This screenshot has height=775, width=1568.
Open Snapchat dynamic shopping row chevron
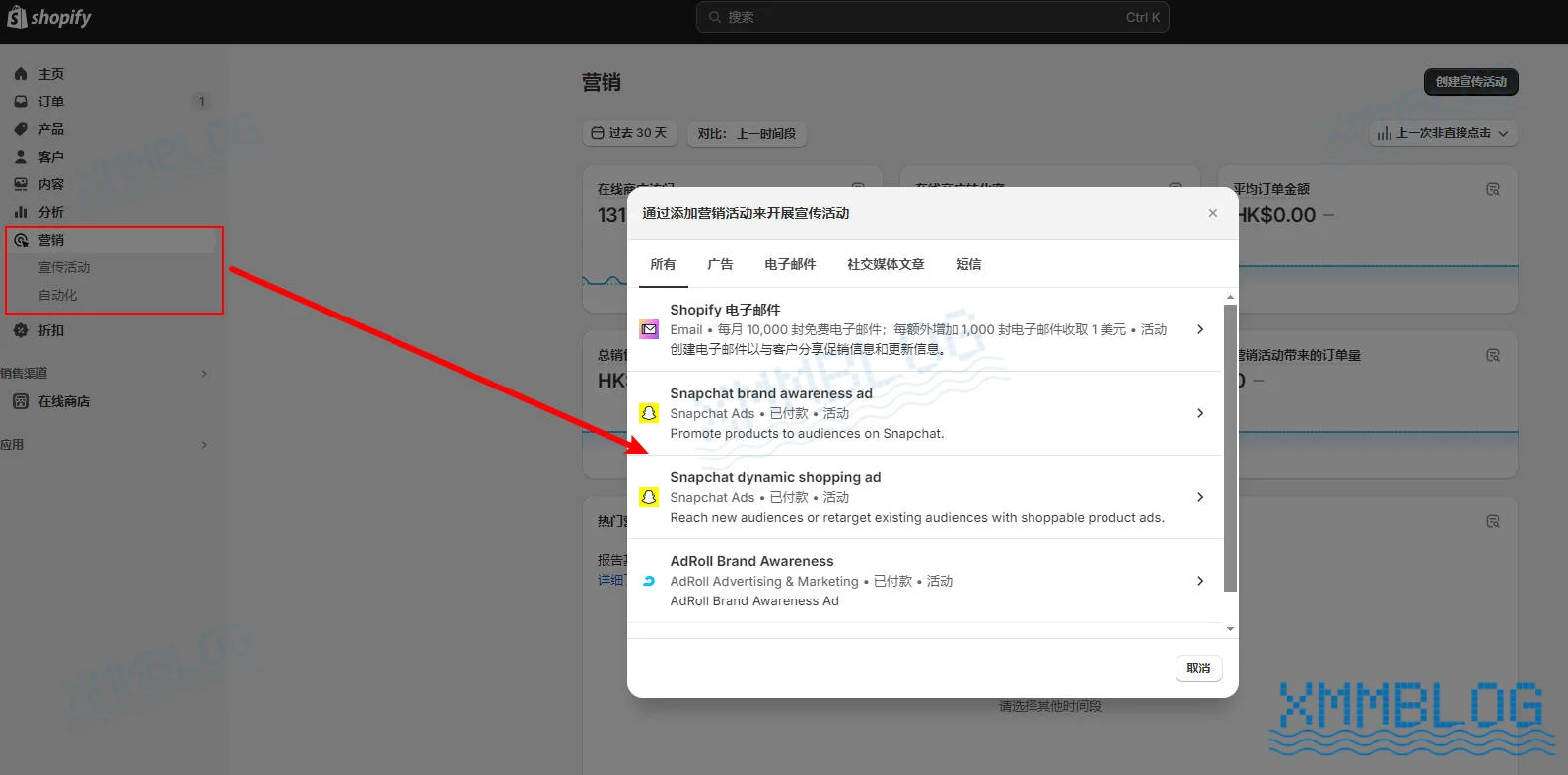pos(1200,497)
